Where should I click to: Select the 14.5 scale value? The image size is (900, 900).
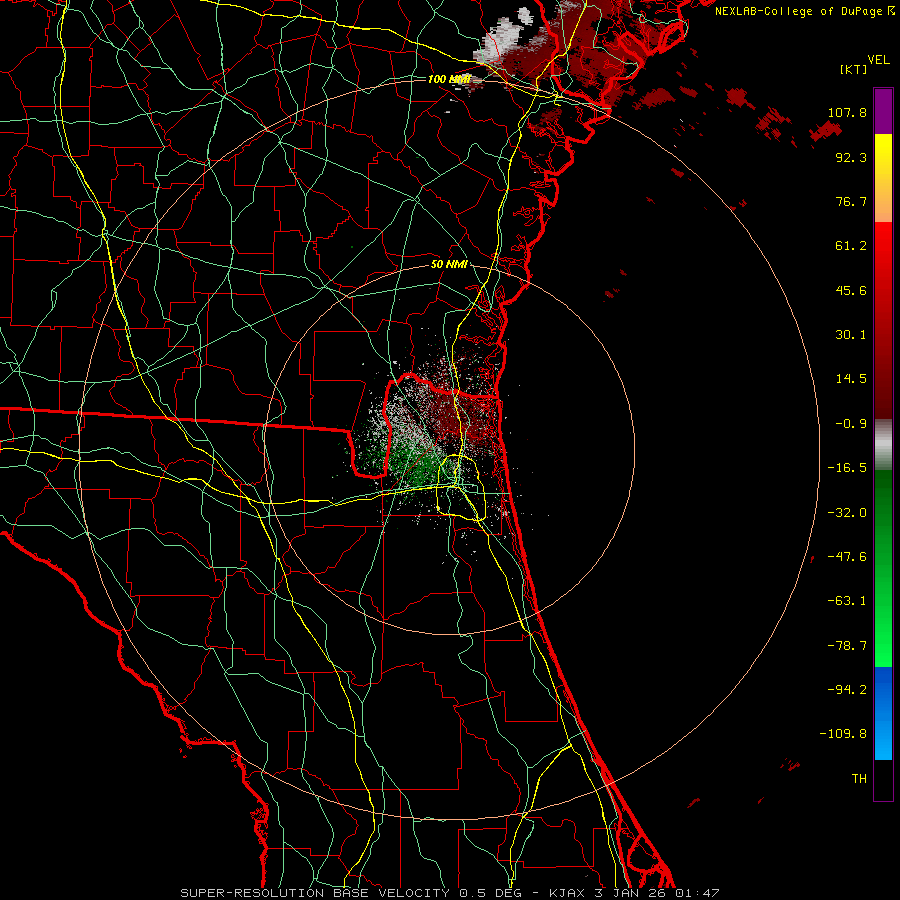(851, 379)
